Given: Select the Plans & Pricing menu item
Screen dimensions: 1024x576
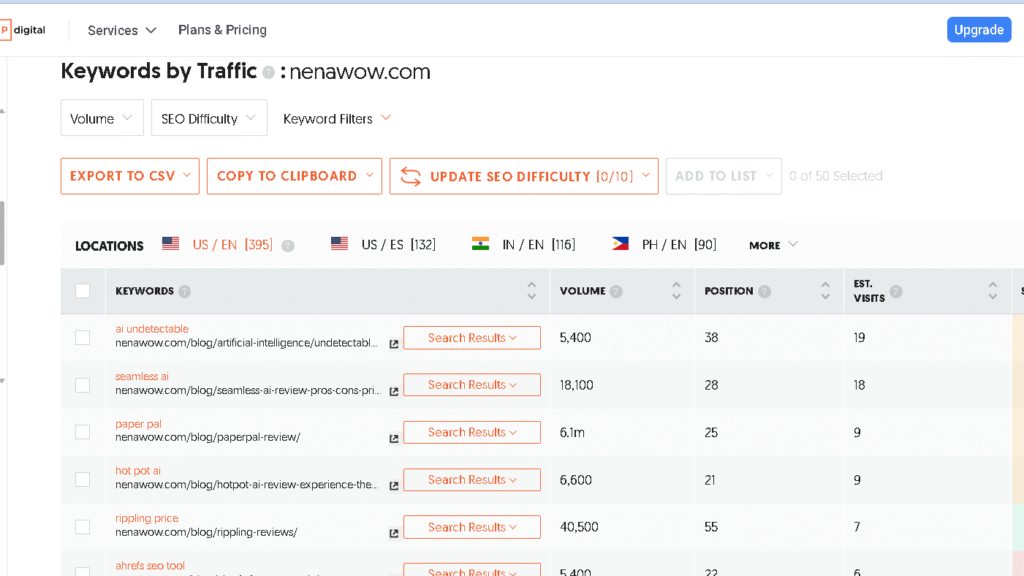Looking at the screenshot, I should pos(222,30).
